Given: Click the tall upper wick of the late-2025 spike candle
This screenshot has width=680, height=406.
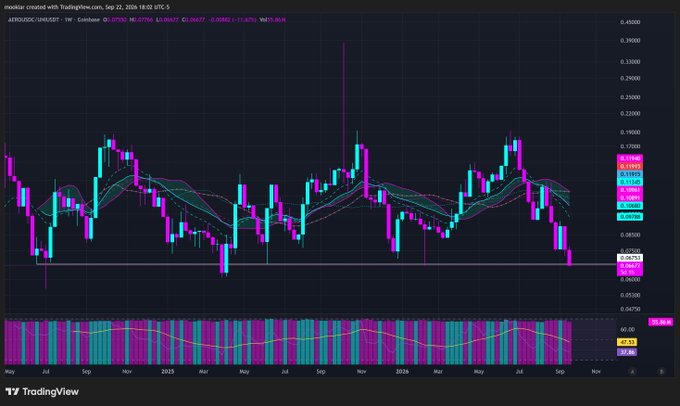Looking at the screenshot, I should click(344, 104).
